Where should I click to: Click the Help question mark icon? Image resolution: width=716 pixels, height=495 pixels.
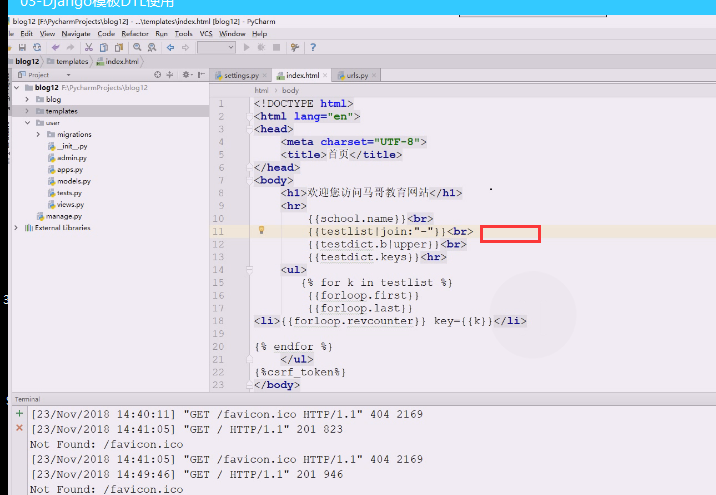click(x=313, y=47)
